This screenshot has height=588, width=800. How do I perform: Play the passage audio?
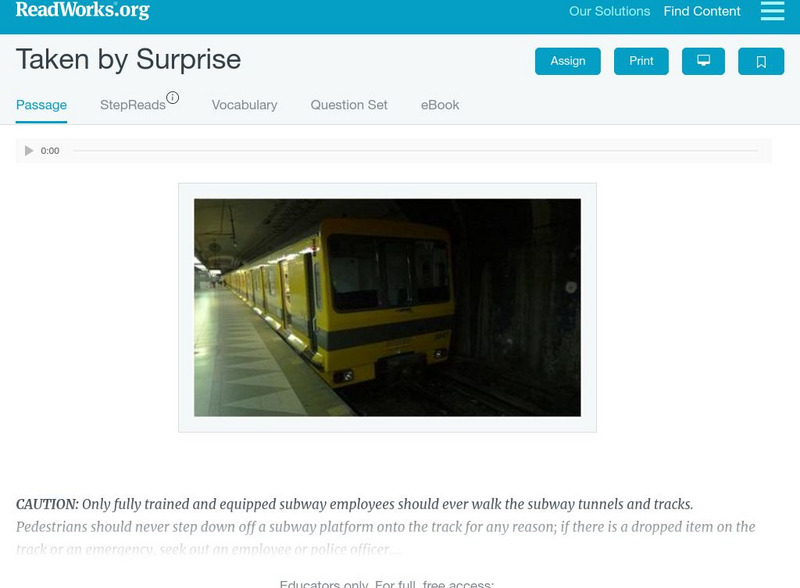[29, 151]
